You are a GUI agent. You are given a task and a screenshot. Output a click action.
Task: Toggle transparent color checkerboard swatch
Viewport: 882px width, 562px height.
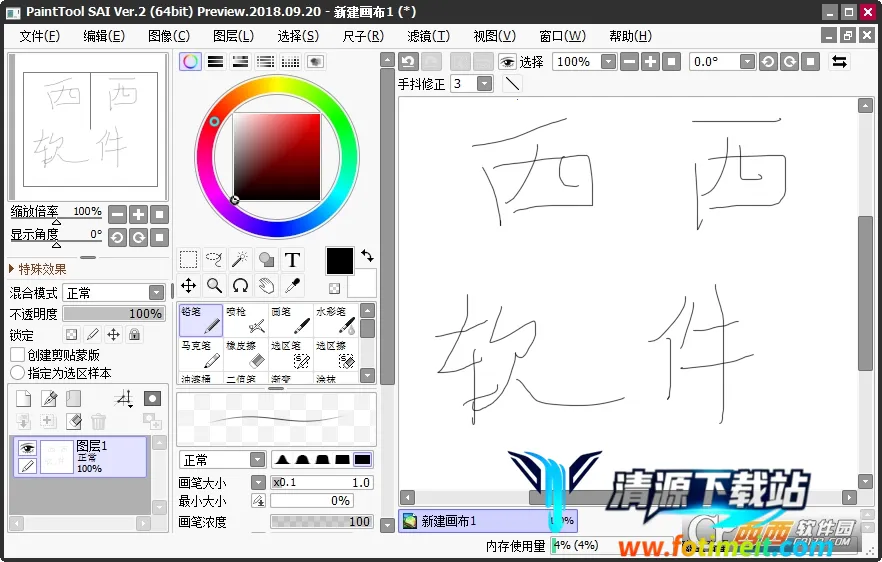pyautogui.click(x=335, y=288)
